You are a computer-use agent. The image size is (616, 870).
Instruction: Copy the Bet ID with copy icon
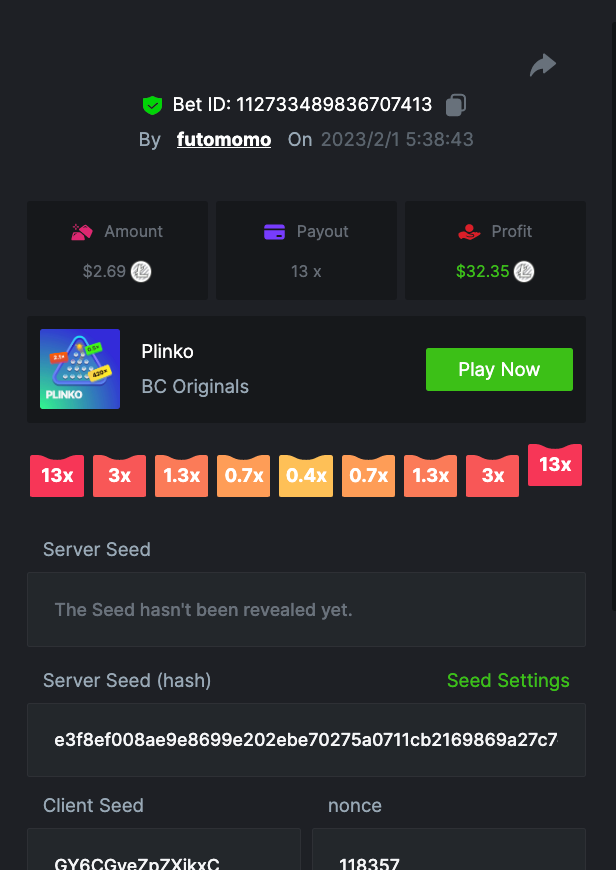point(456,104)
